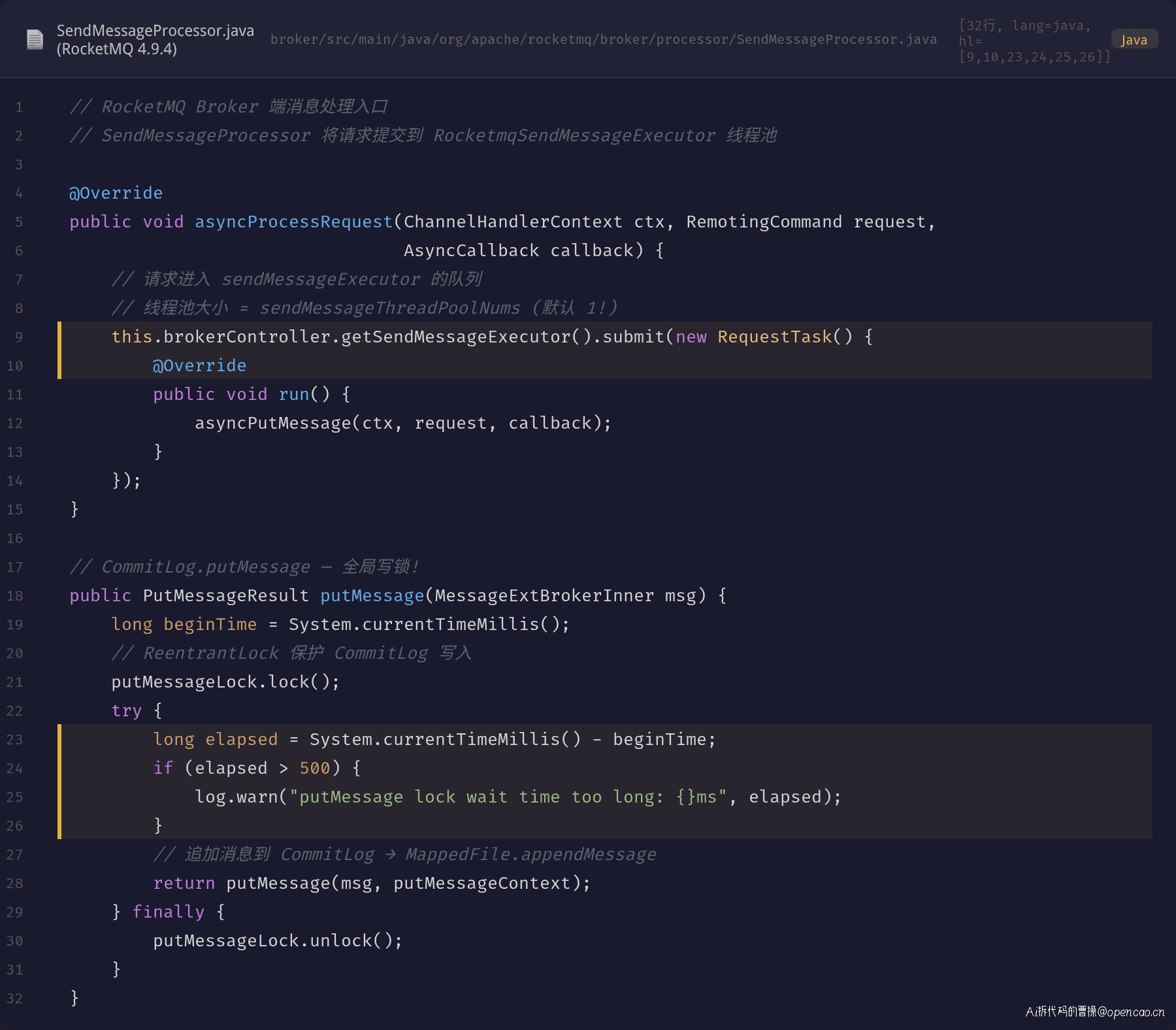Click the @Override annotation on line 4
The height and width of the screenshot is (1030, 1176).
point(116,193)
